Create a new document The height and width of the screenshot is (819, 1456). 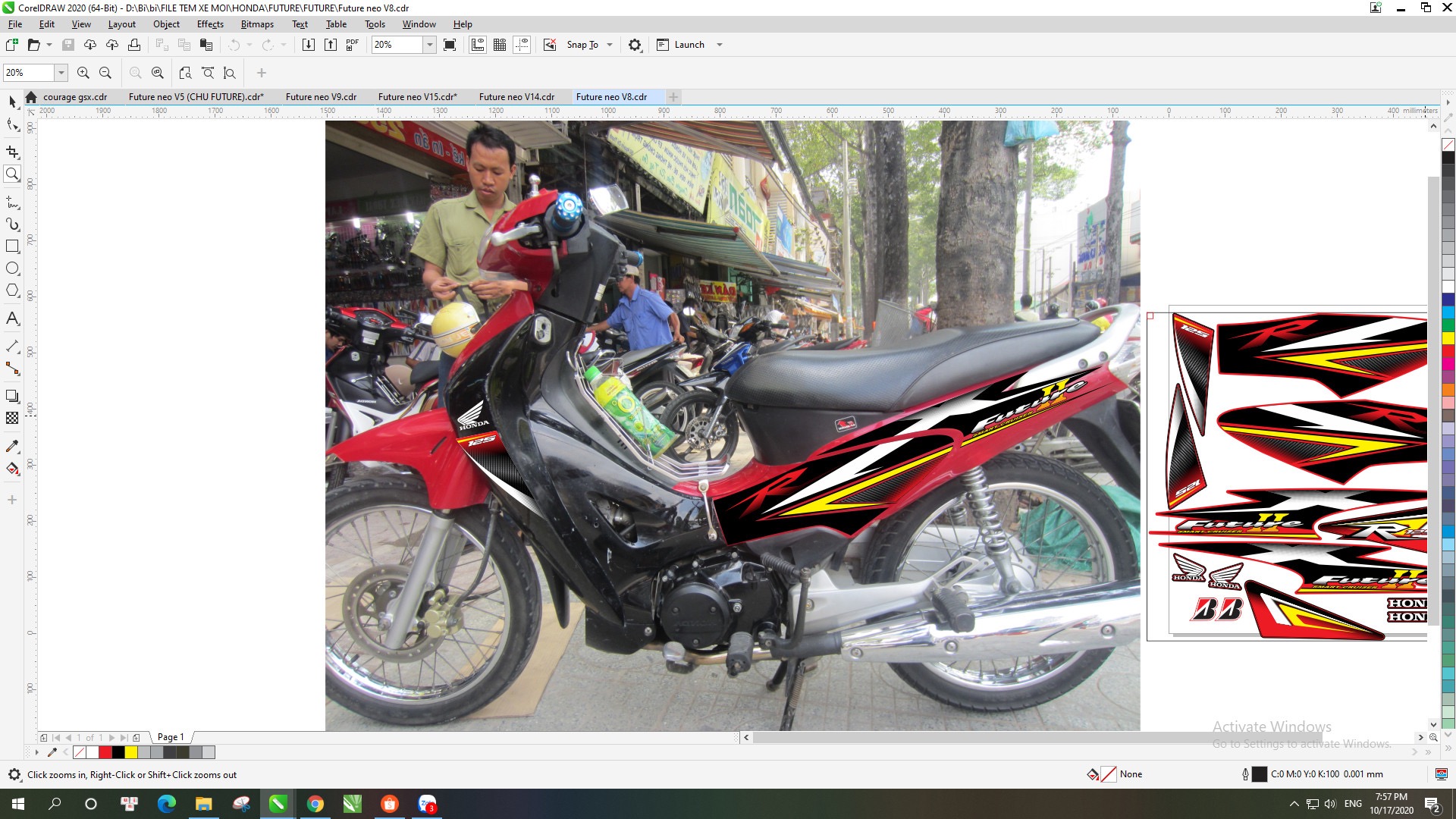[12, 45]
